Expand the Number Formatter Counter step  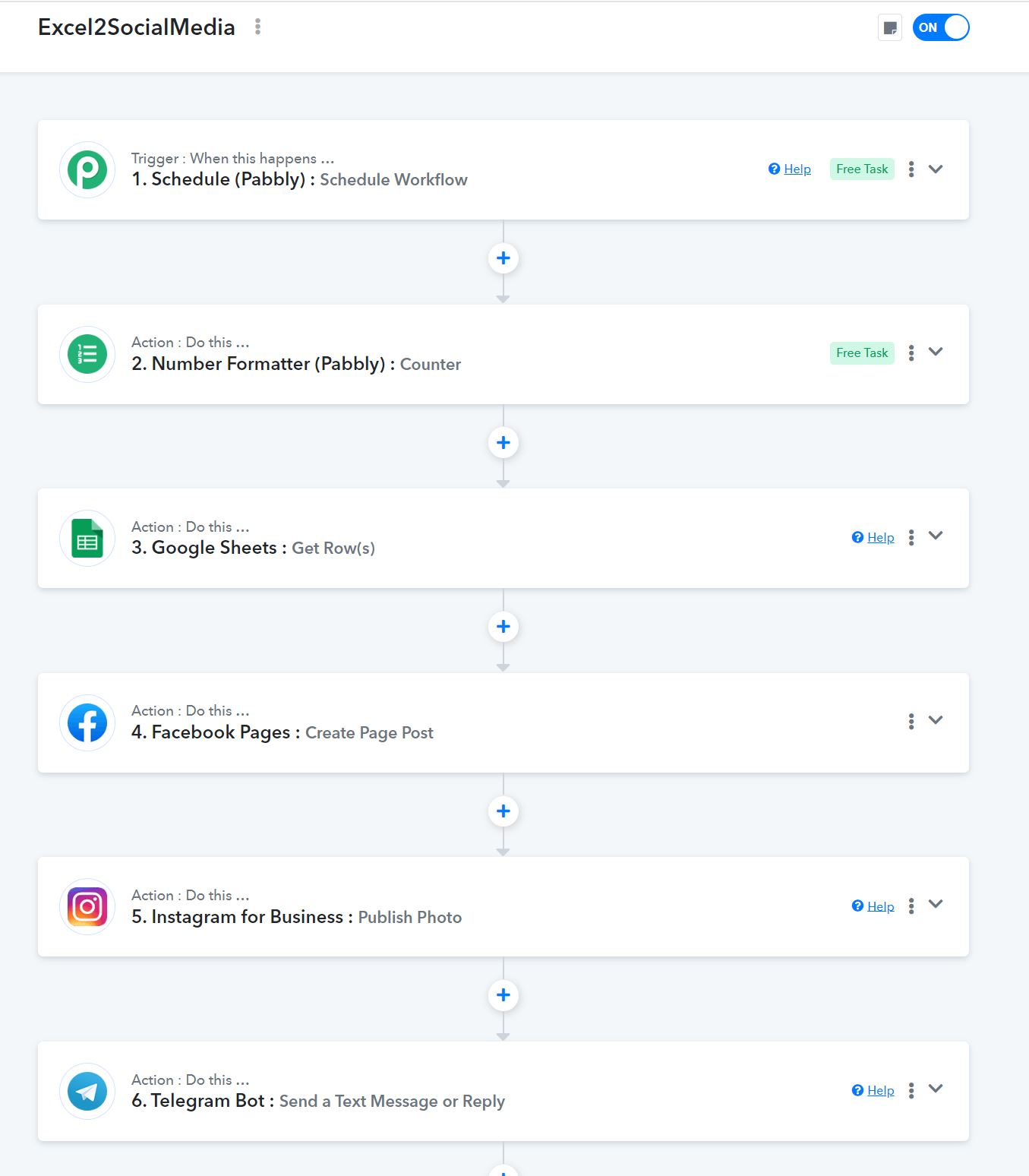[936, 352]
